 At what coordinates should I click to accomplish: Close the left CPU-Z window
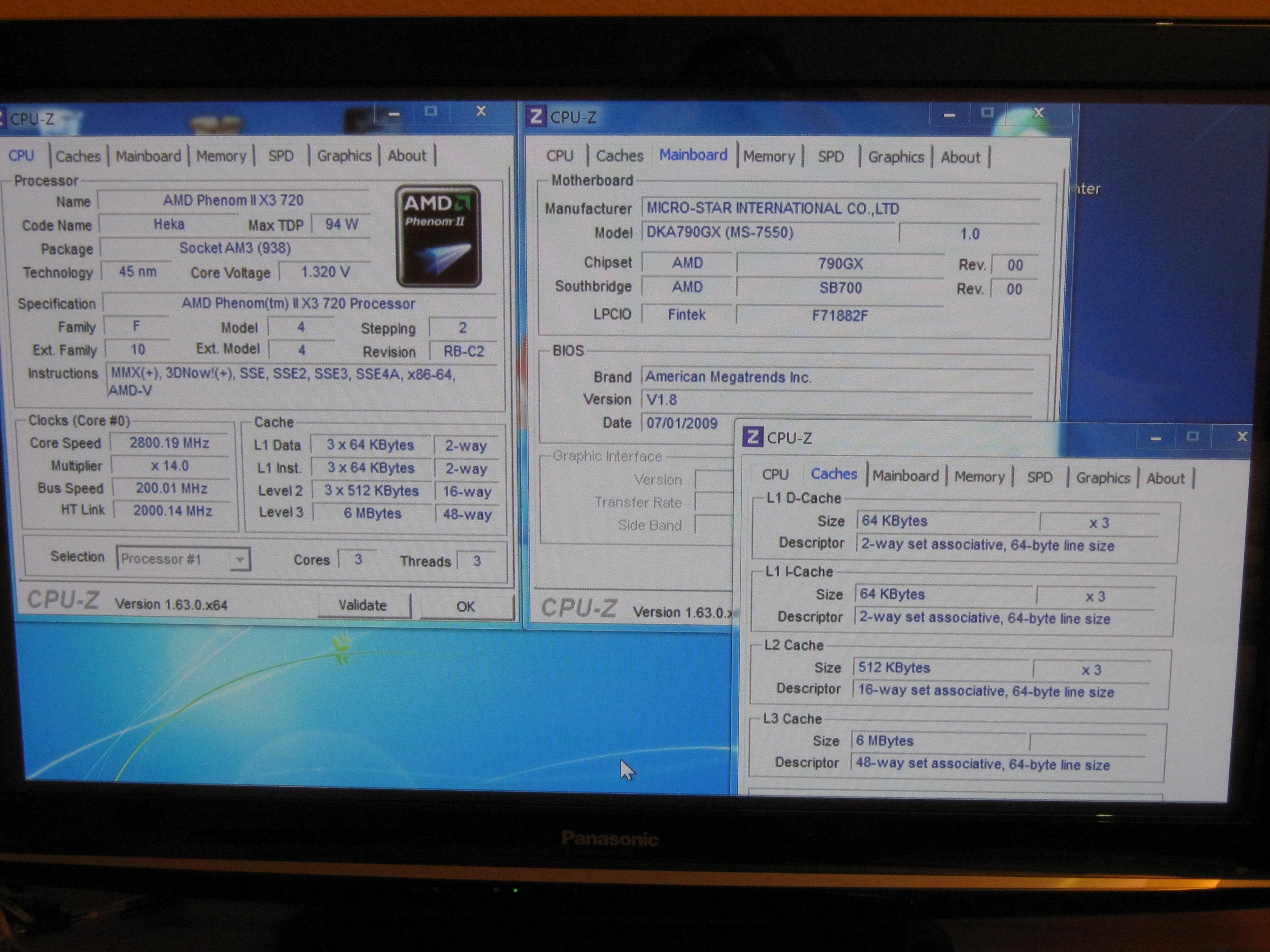tap(481, 111)
